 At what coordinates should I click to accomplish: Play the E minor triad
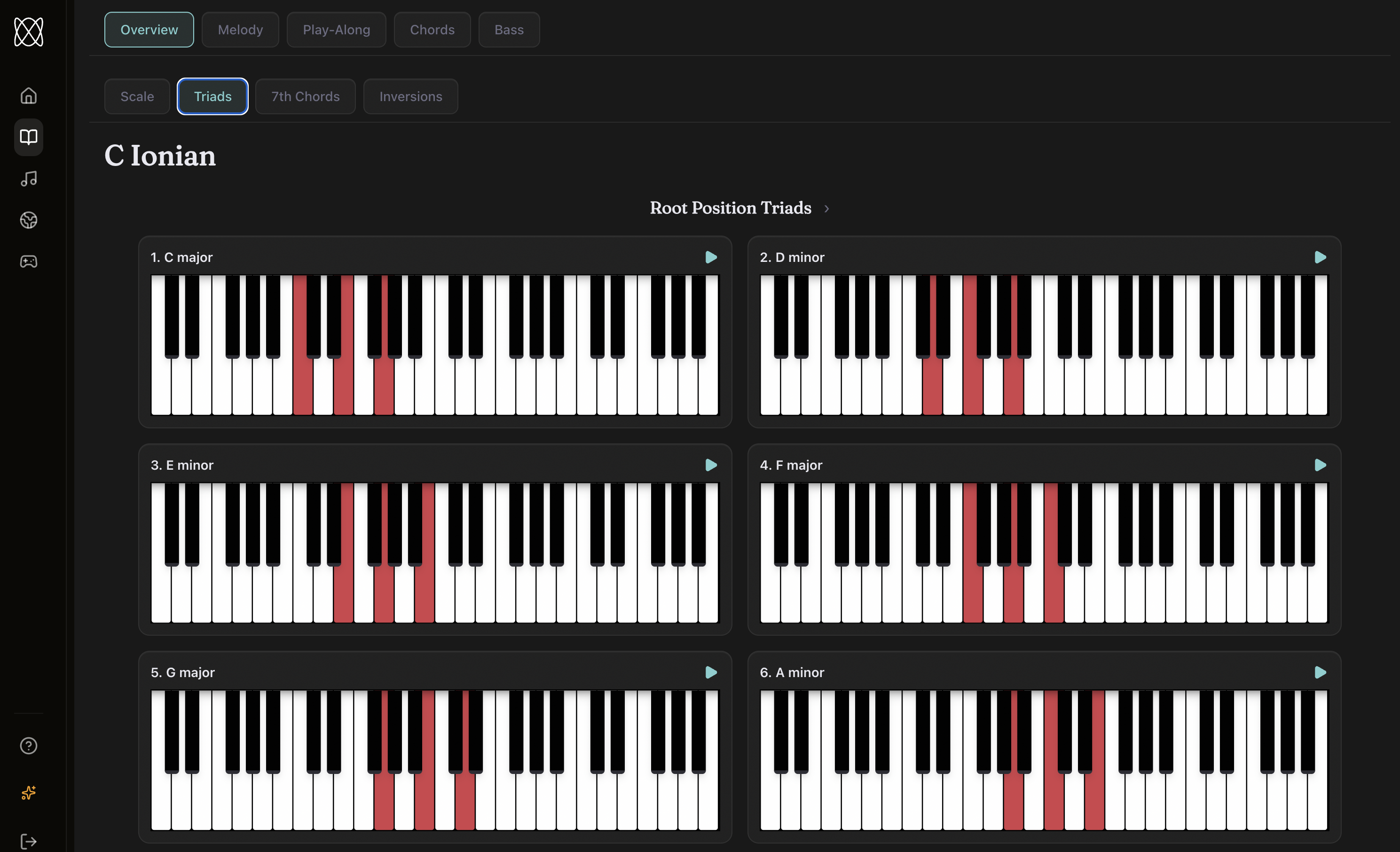711,465
